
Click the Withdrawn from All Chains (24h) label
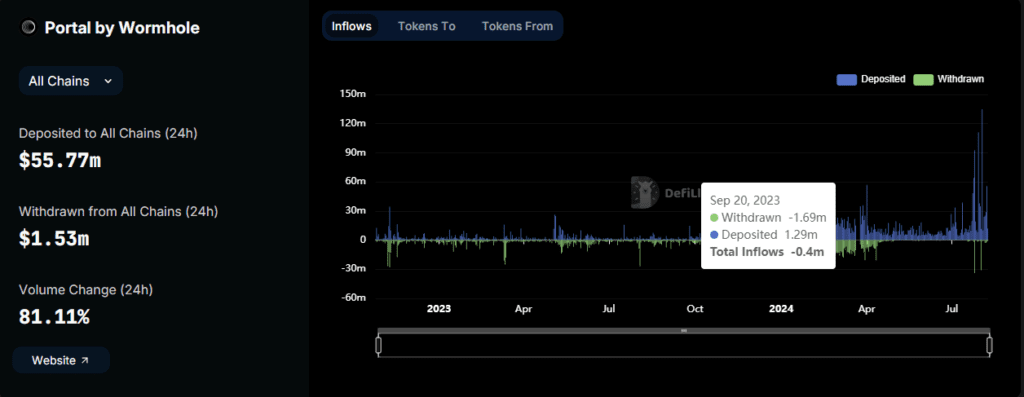click(118, 212)
